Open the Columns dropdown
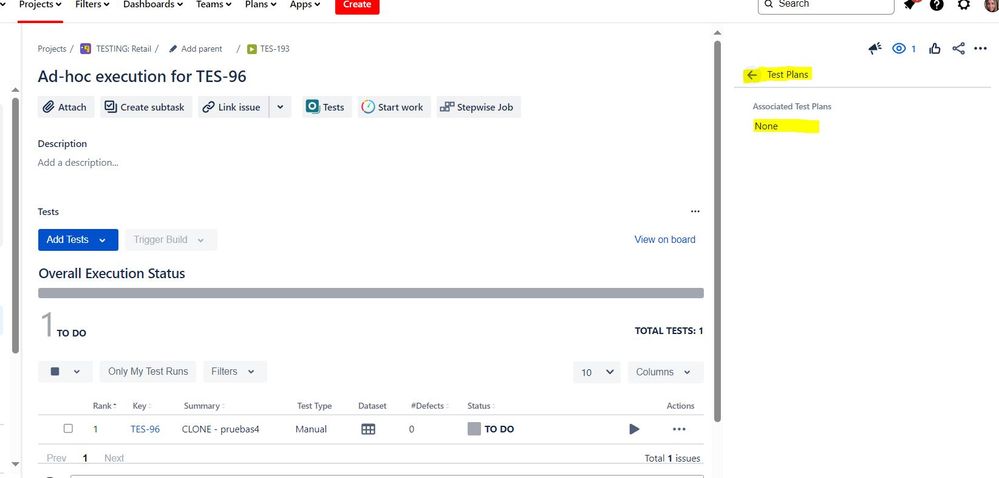Screen dimensions: 999x478 click(666, 372)
